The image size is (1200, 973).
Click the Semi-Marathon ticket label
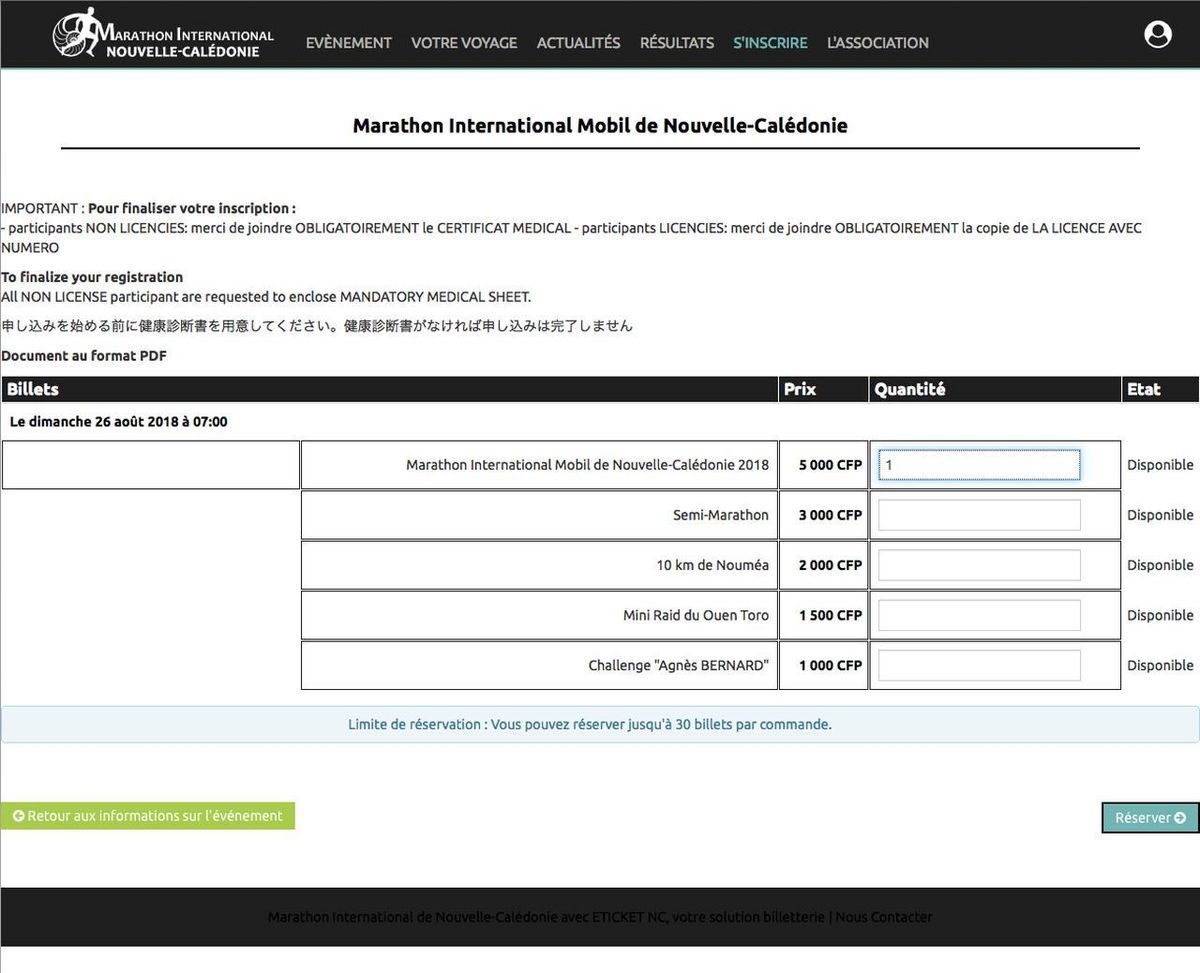(720, 515)
